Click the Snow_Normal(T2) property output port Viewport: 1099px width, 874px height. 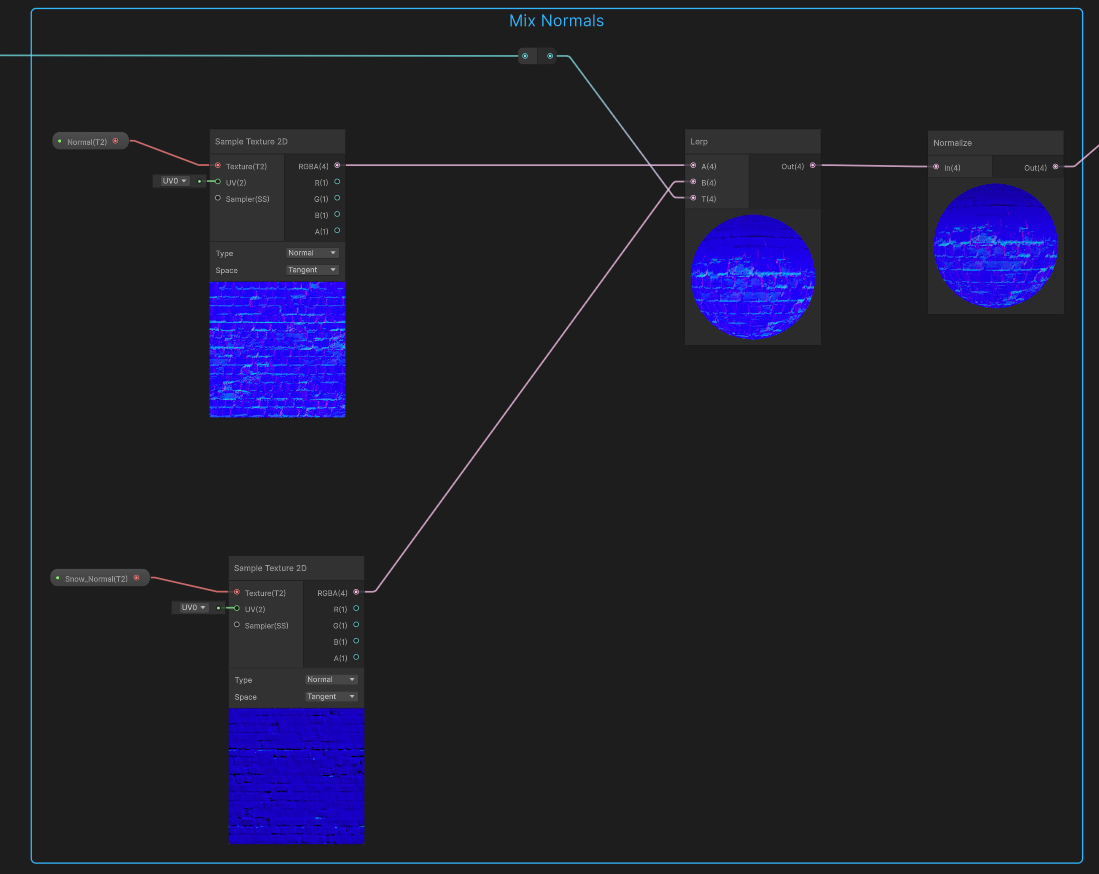pyautogui.click(x=137, y=578)
